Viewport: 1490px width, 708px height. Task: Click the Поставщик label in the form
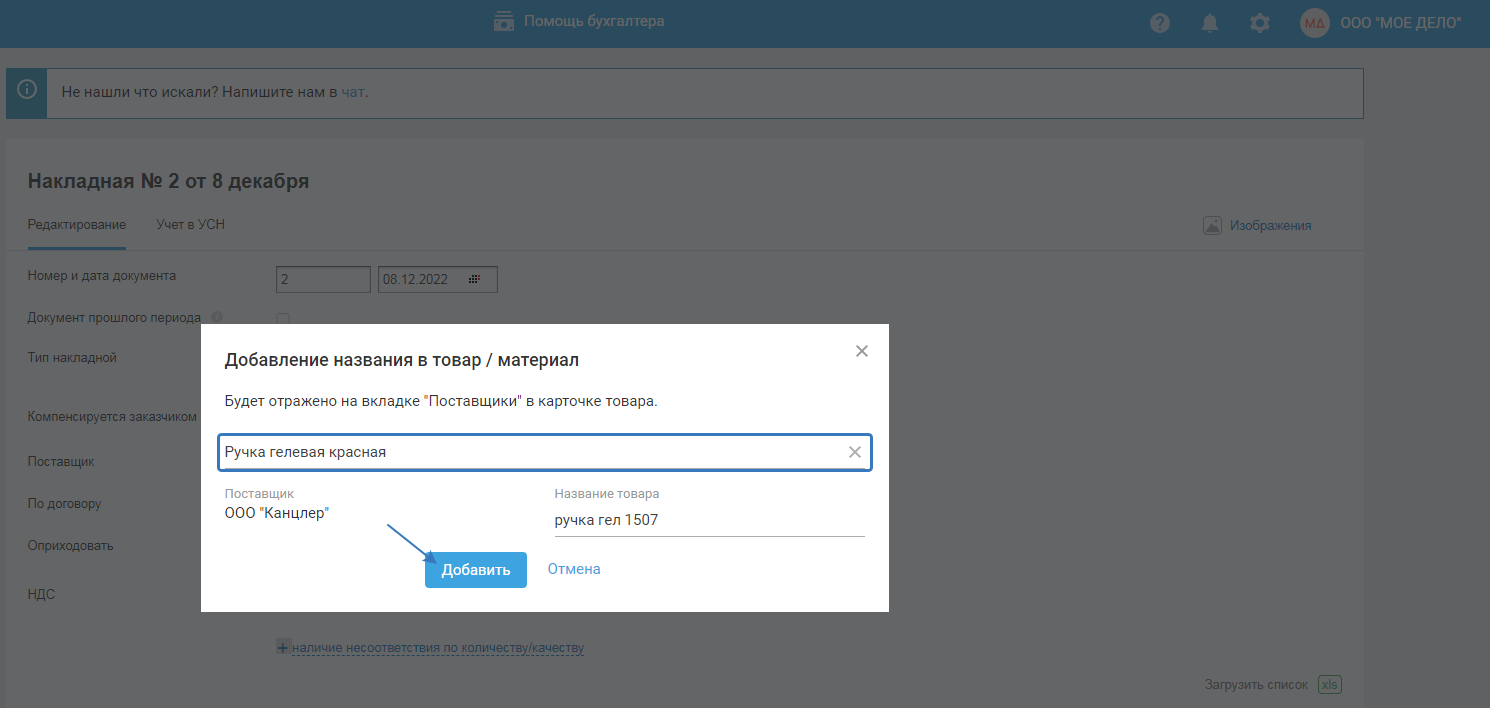coord(61,462)
